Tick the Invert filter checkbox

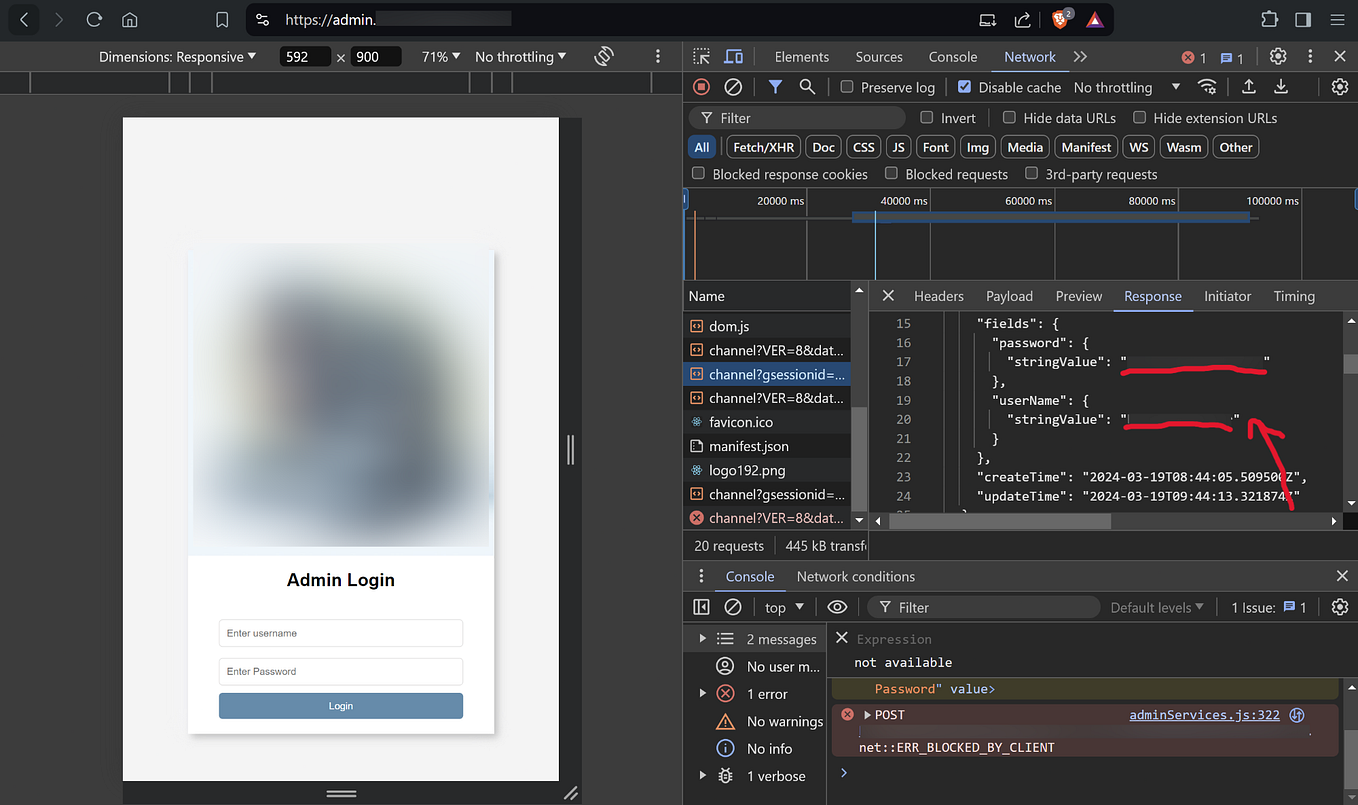926,117
